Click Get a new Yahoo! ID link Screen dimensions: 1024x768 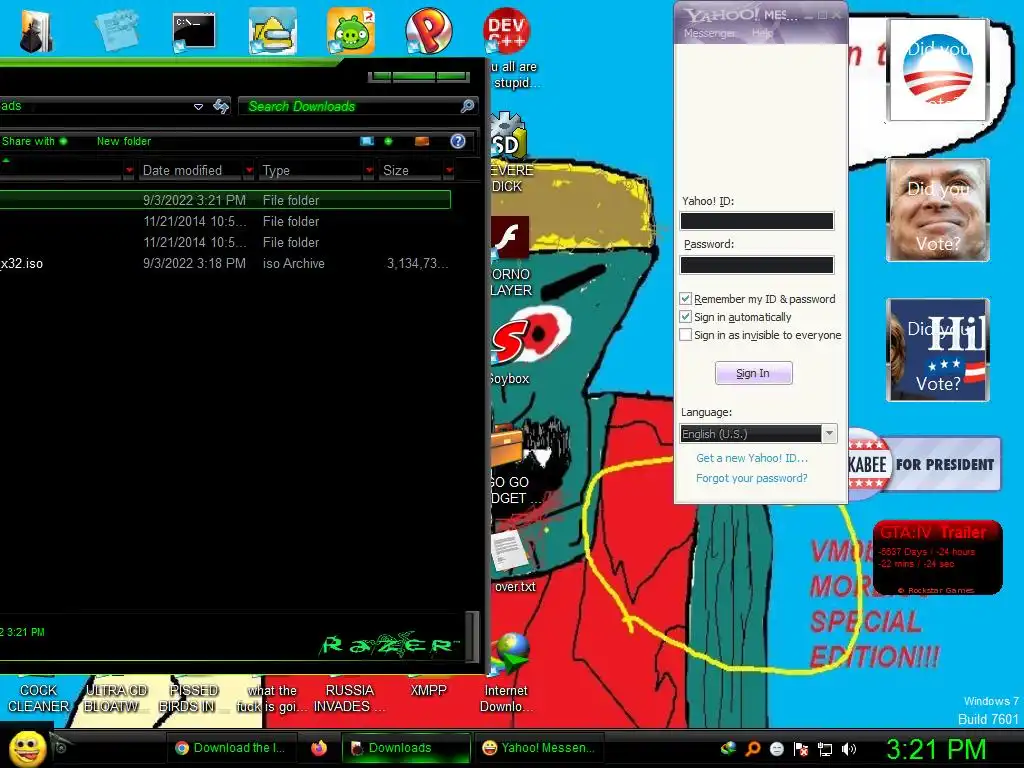(752, 458)
